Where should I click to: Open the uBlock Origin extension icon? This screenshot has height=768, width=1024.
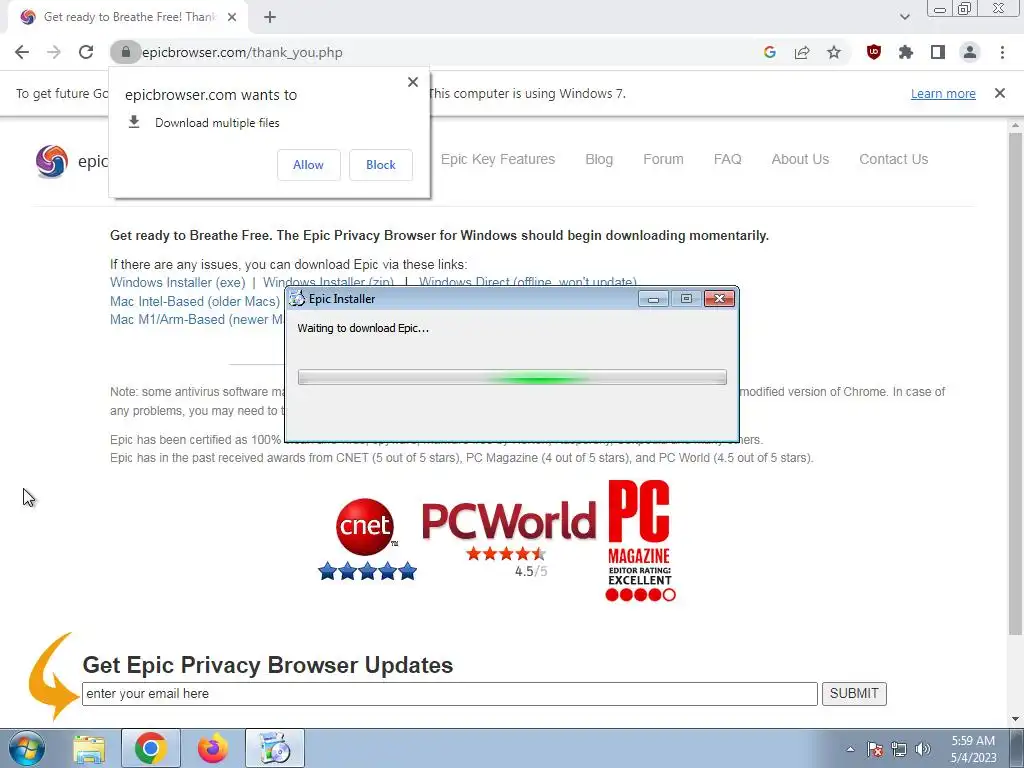(873, 52)
